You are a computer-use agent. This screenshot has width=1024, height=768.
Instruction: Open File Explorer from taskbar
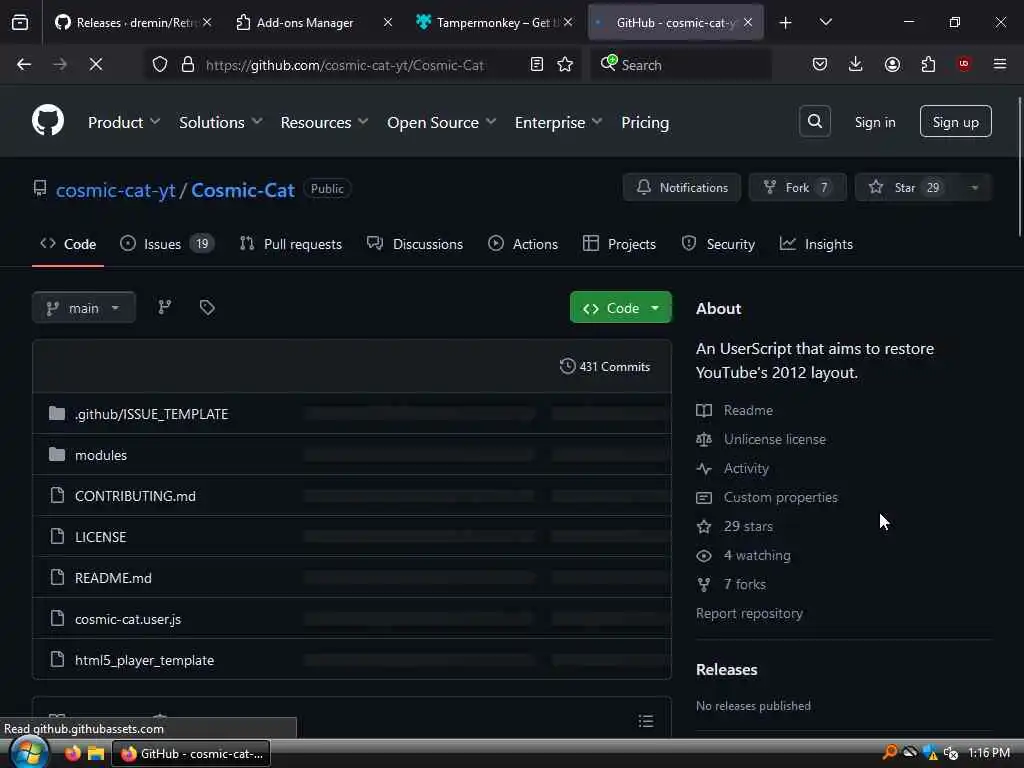[x=96, y=753]
